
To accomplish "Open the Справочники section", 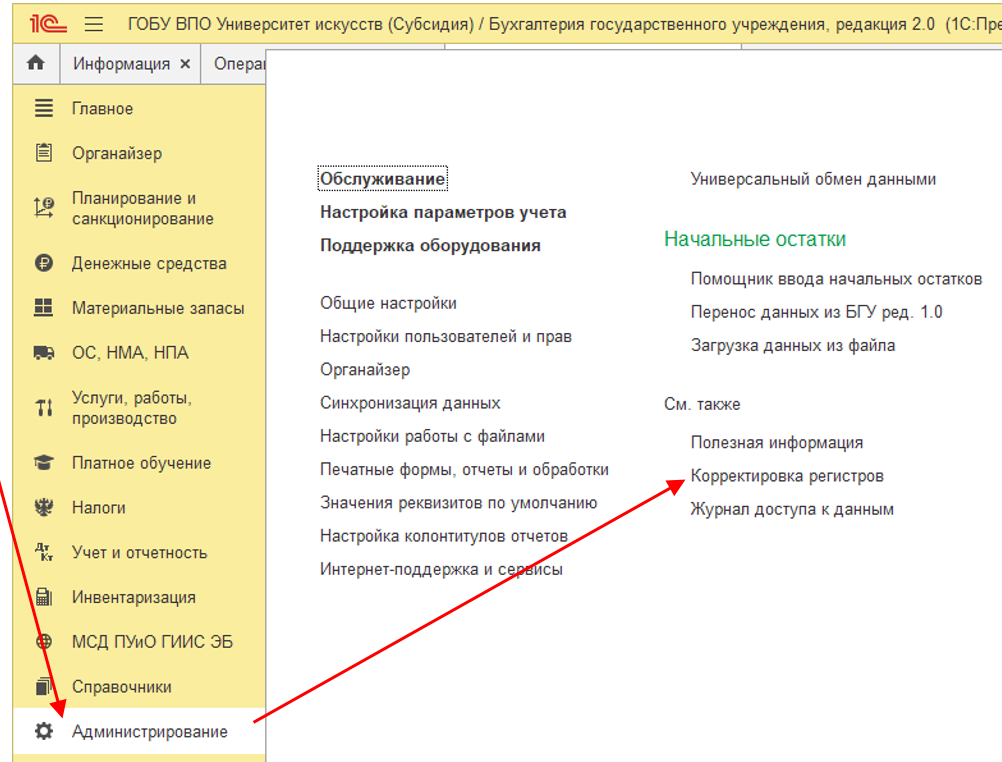I will tap(121, 687).
